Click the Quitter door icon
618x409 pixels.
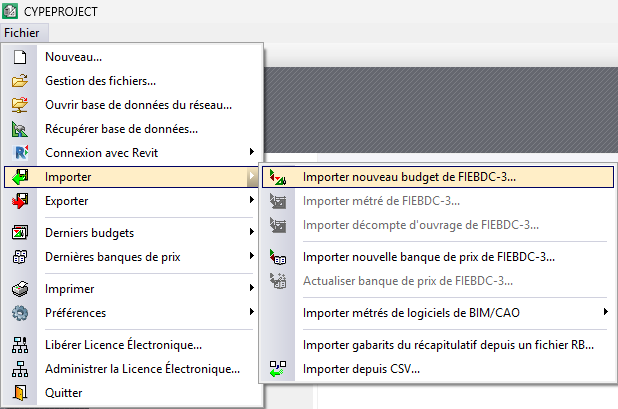[x=20, y=393]
